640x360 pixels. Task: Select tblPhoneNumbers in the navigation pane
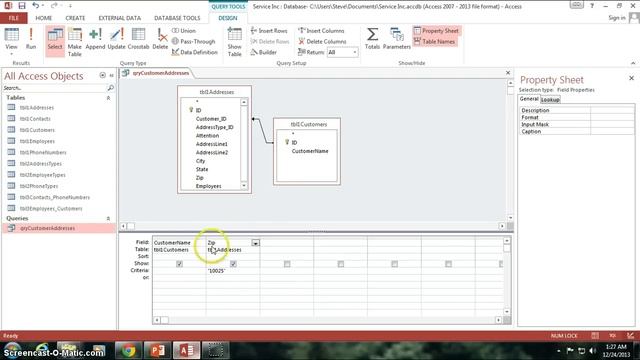tap(43, 153)
